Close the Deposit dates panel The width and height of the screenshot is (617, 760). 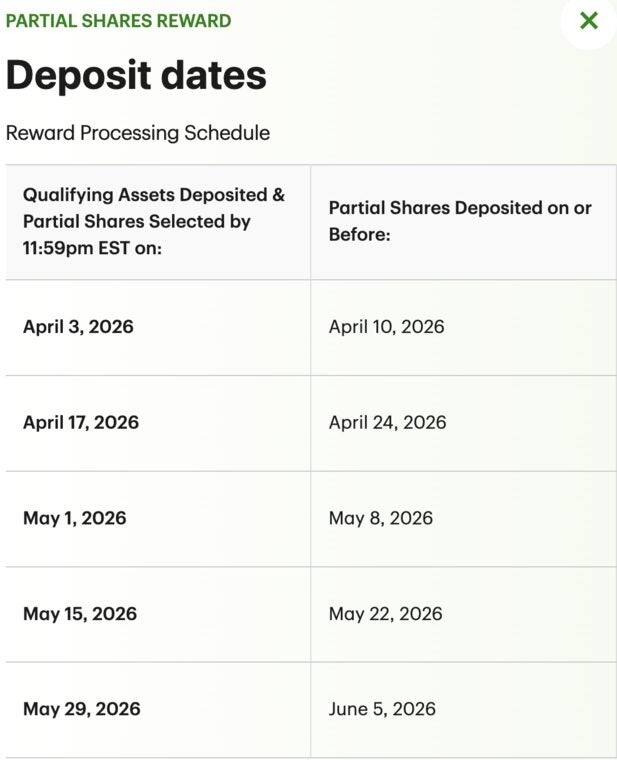pyautogui.click(x=589, y=20)
